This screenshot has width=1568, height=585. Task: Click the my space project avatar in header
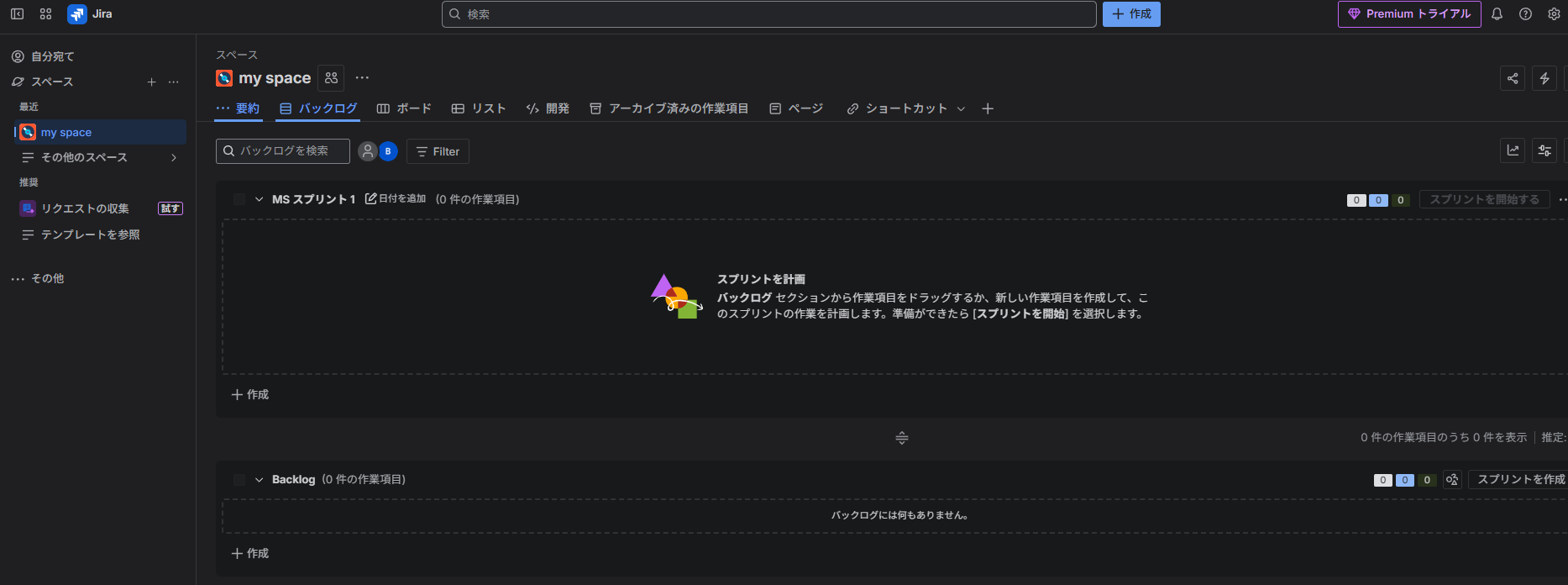coord(224,78)
